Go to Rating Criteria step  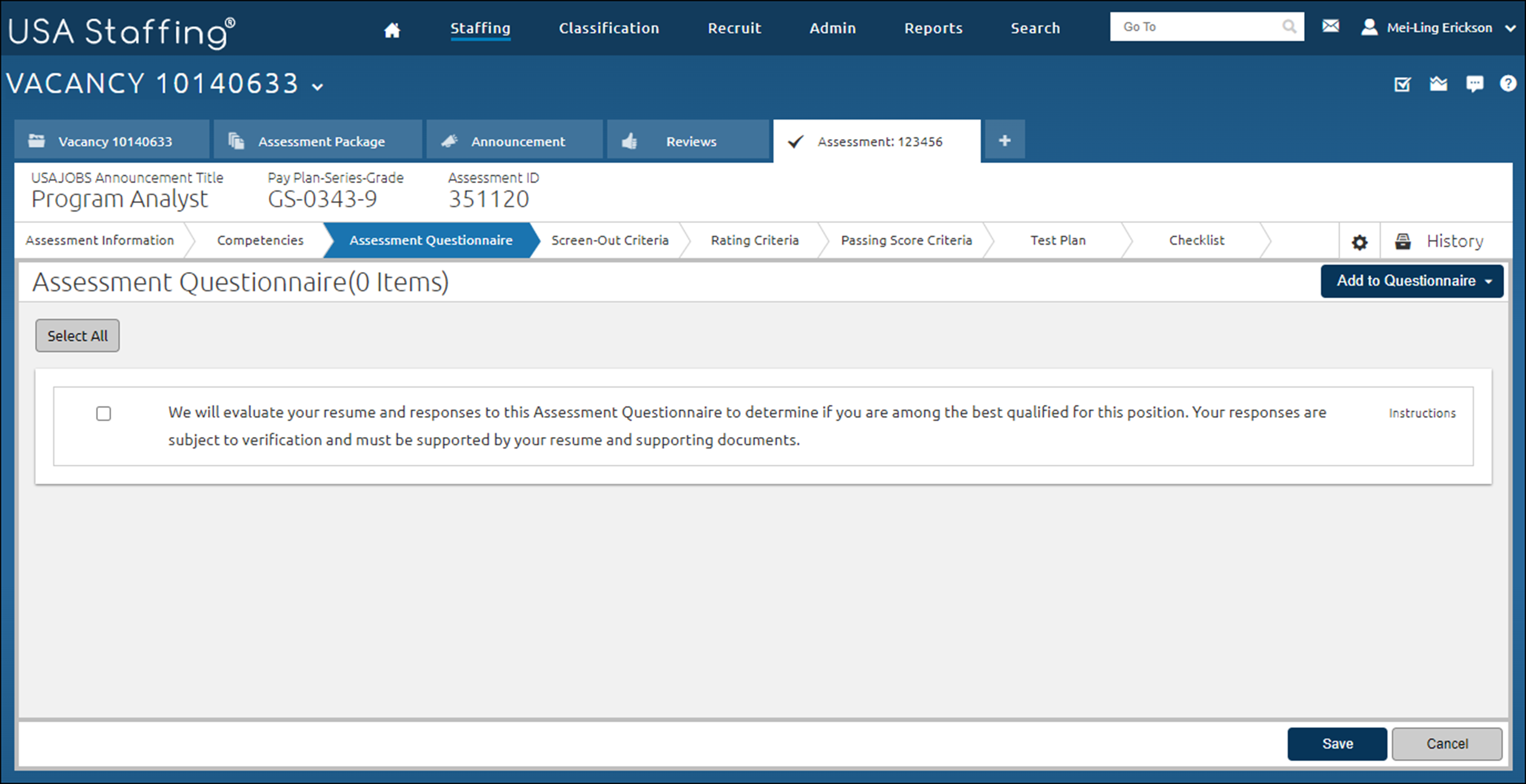pos(754,241)
